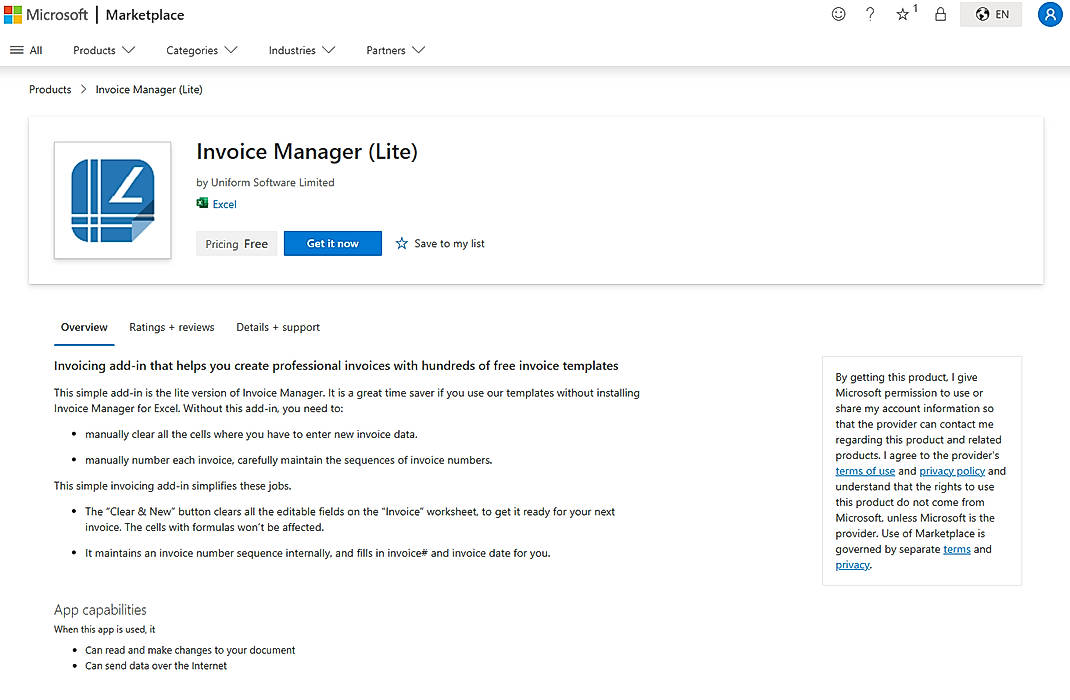This screenshot has width=1070, height=700.
Task: Click the Invoice Manager app logo thumbnail
Action: [x=113, y=200]
